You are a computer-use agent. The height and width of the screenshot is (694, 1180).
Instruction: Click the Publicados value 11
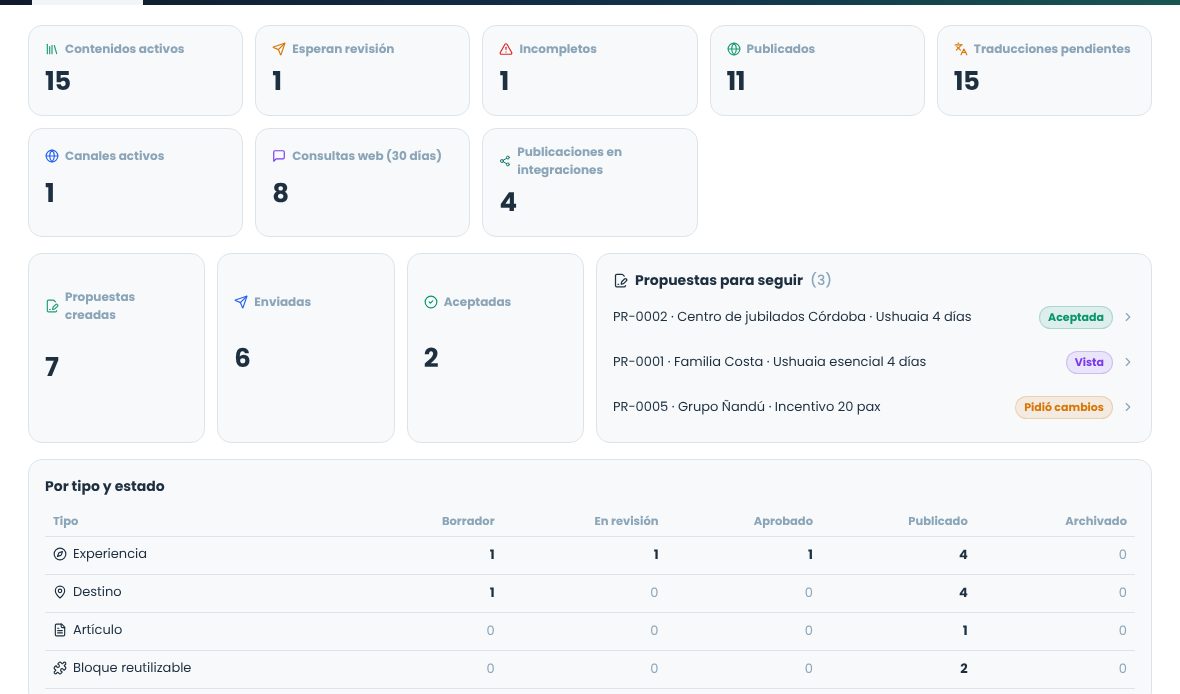point(736,81)
